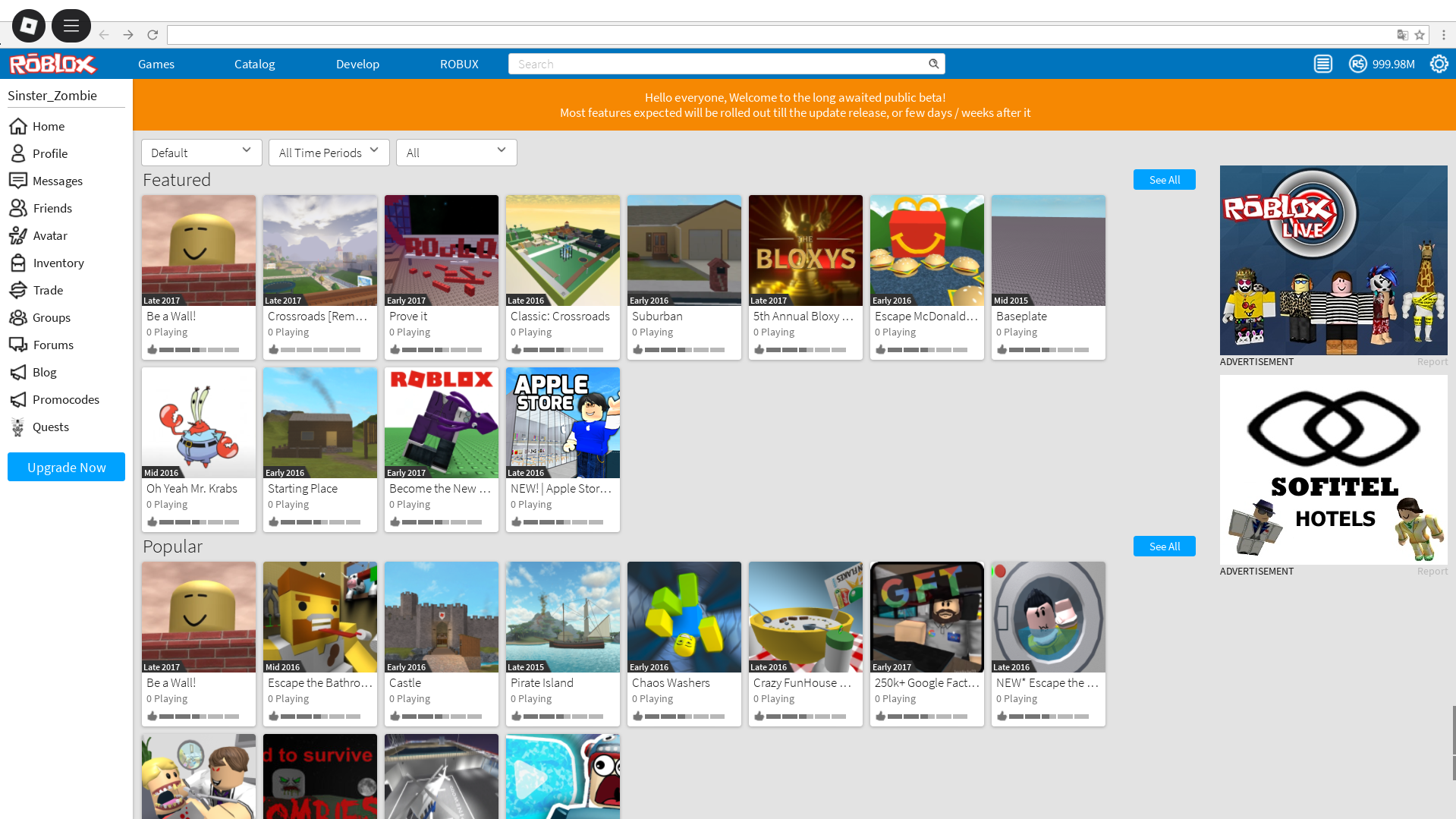The image size is (1456, 819).
Task: Click the 999.98M Robux balance
Action: [x=1393, y=64]
